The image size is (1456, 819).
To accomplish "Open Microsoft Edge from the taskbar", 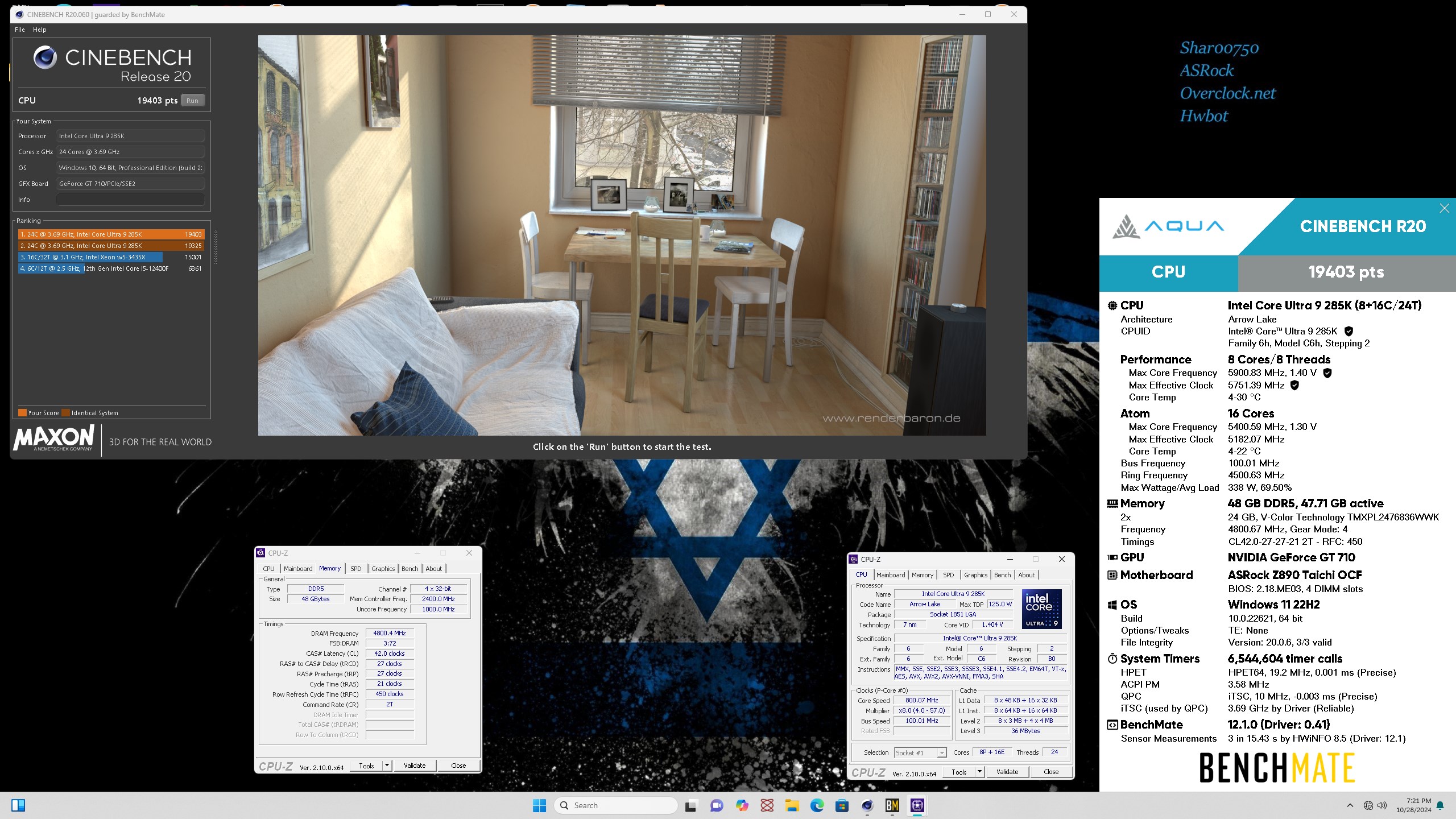I will click(817, 805).
